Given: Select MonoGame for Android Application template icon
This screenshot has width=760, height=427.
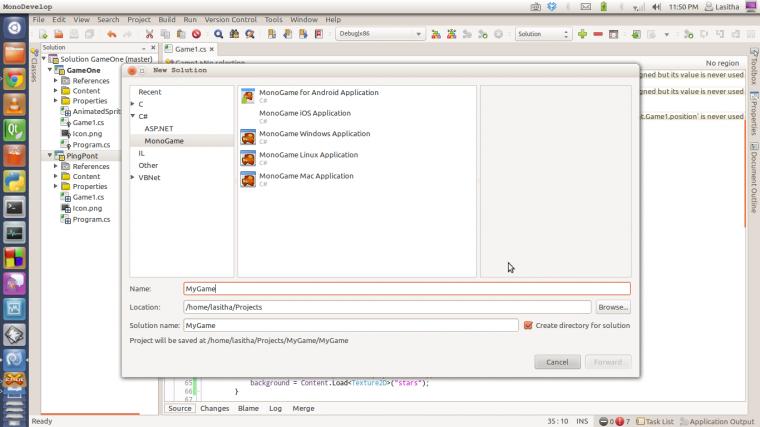Looking at the screenshot, I should tap(248, 96).
